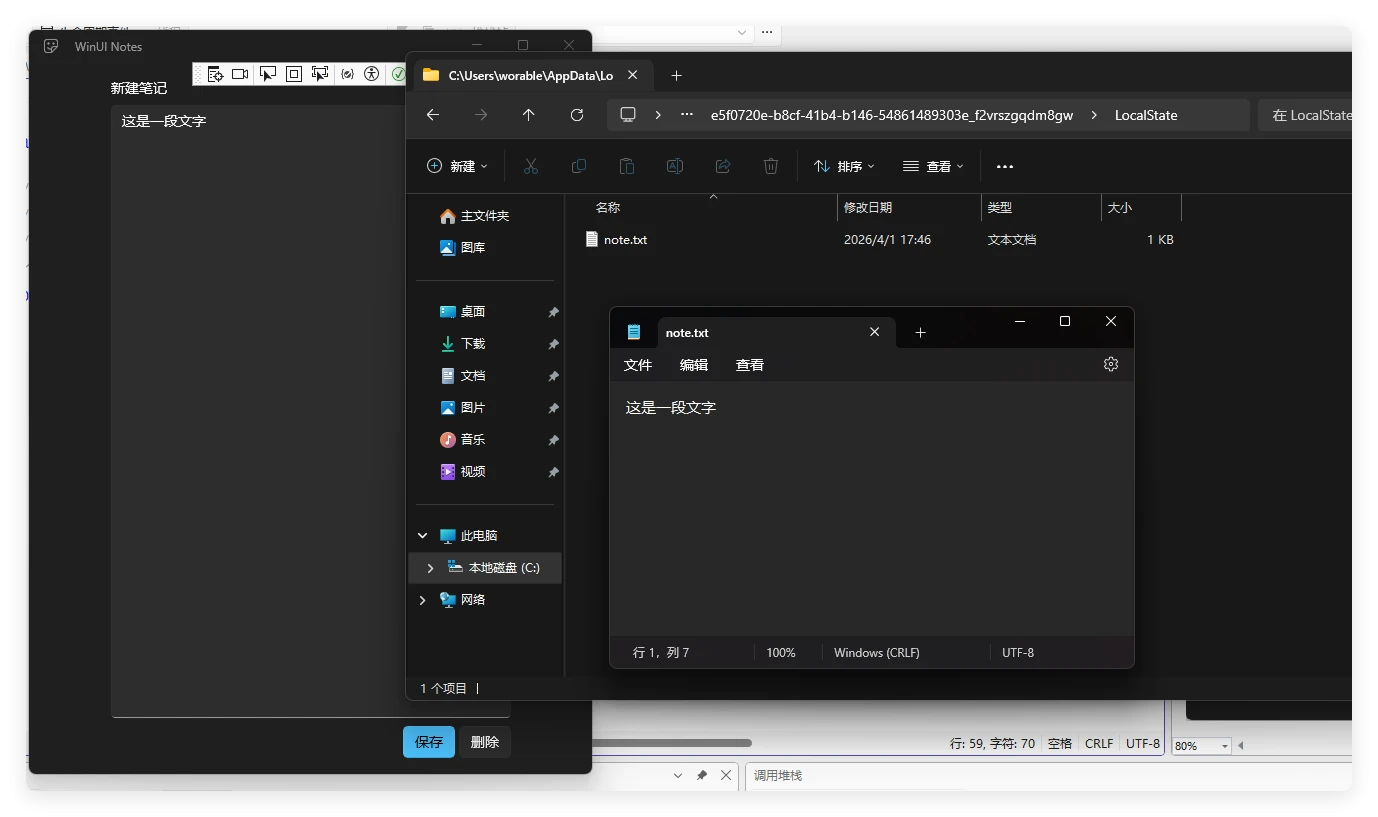The height and width of the screenshot is (817, 1378).
Task: Open the 编辑 menu in Notepad
Action: (x=693, y=365)
